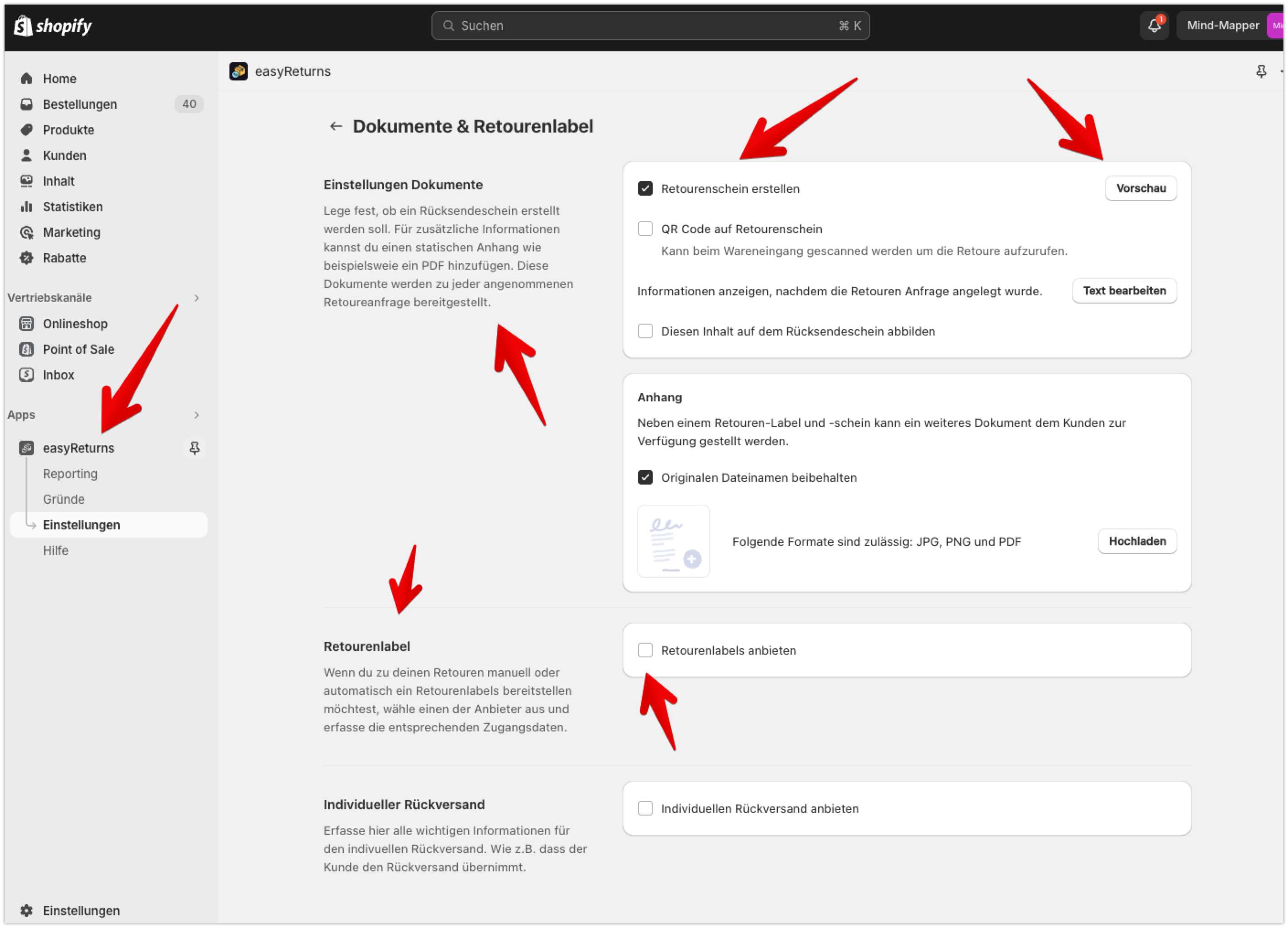This screenshot has width=1288, height=928.
Task: Click the pin icon next to easyReturns in sidebar
Action: click(194, 448)
